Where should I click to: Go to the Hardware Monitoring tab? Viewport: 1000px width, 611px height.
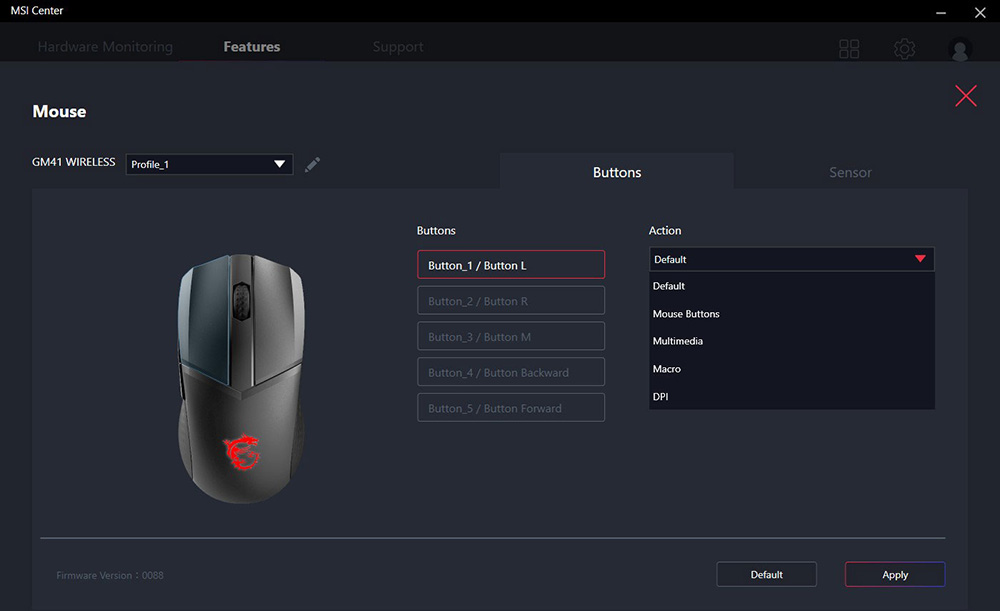click(105, 46)
